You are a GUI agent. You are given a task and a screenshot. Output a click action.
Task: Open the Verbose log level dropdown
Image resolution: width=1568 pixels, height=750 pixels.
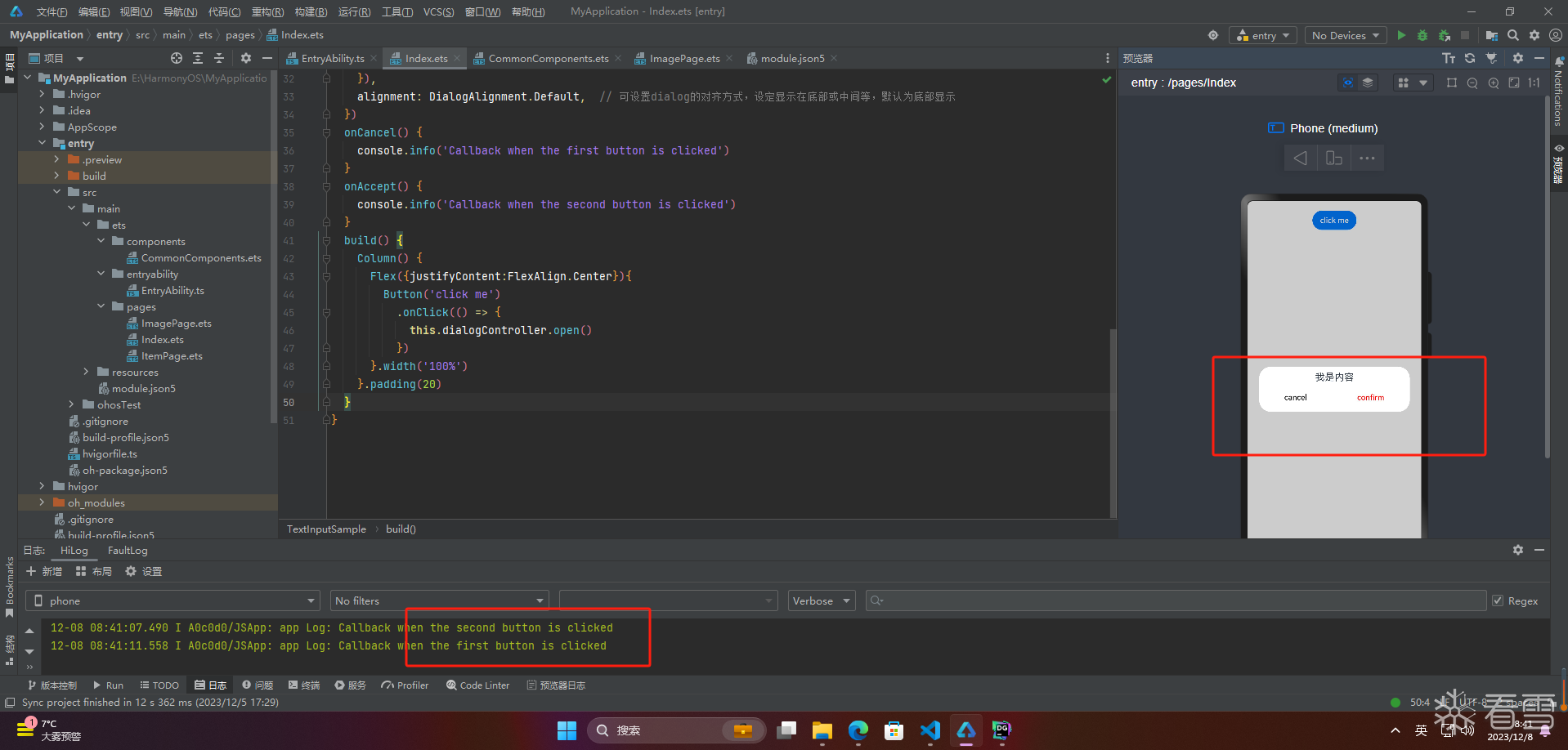pos(822,600)
